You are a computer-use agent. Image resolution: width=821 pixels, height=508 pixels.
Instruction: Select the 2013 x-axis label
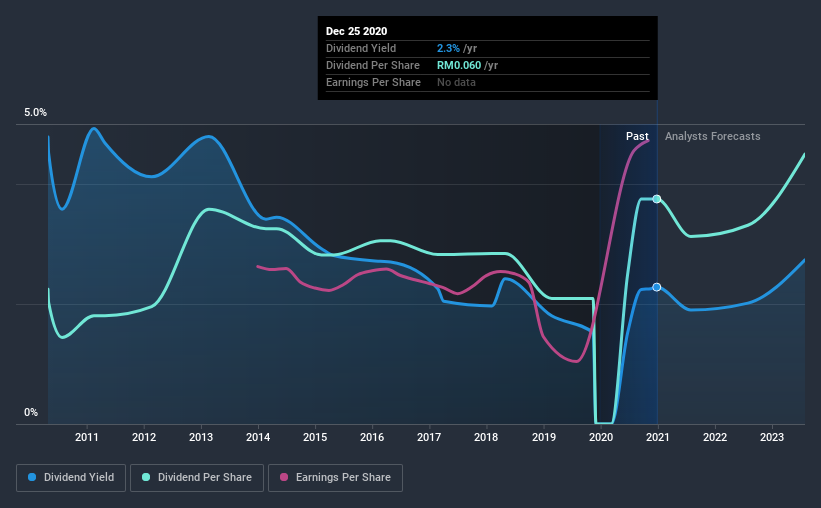[x=201, y=437]
